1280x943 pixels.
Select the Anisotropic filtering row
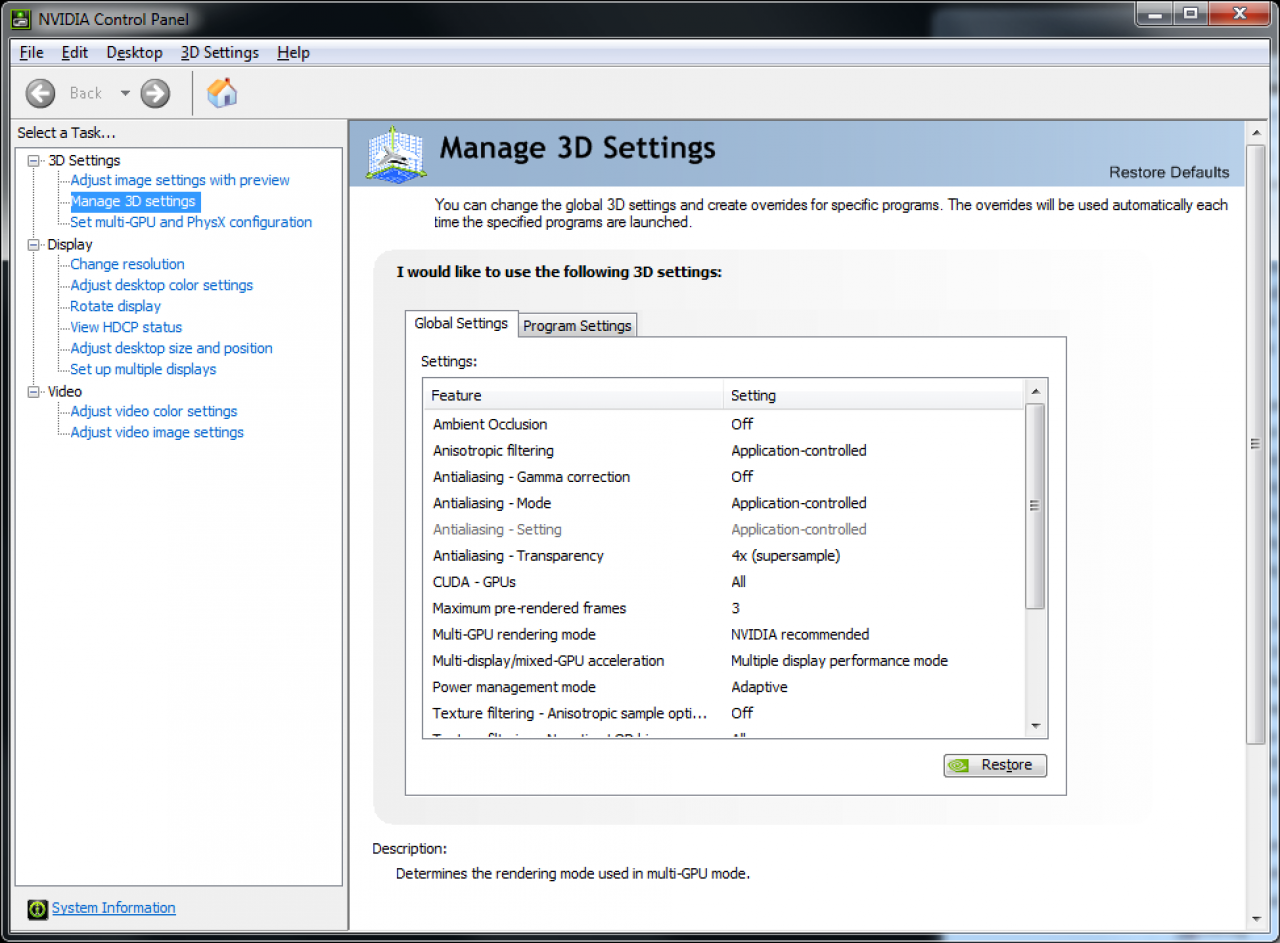pos(724,450)
